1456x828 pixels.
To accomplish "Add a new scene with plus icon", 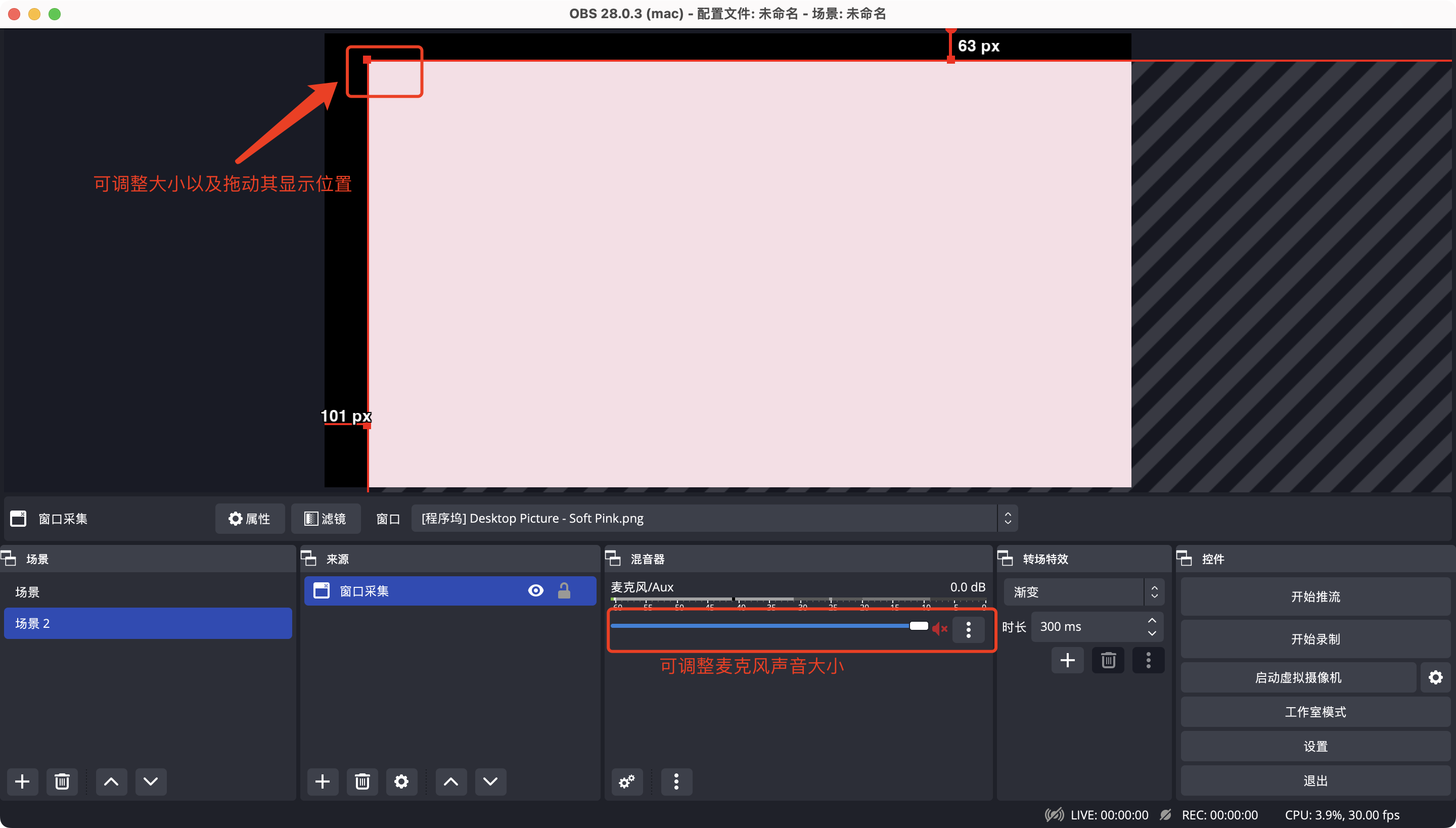I will pyautogui.click(x=23, y=781).
